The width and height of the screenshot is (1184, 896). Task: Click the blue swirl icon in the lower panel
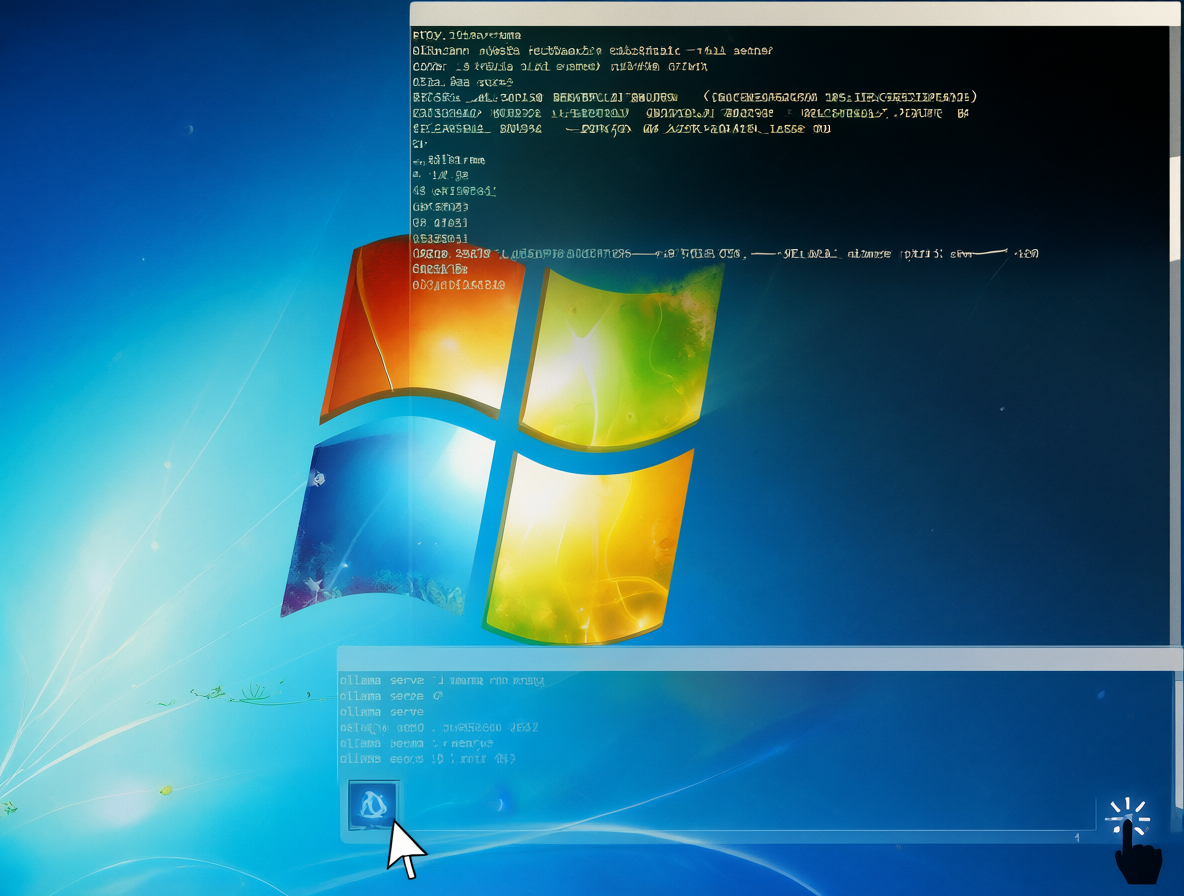click(x=373, y=805)
